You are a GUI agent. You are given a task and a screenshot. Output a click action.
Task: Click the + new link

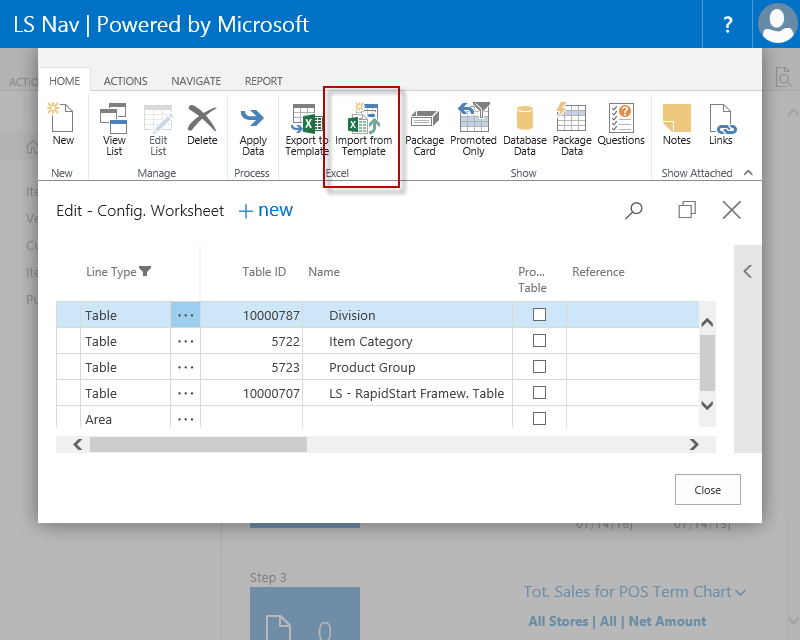coord(265,210)
